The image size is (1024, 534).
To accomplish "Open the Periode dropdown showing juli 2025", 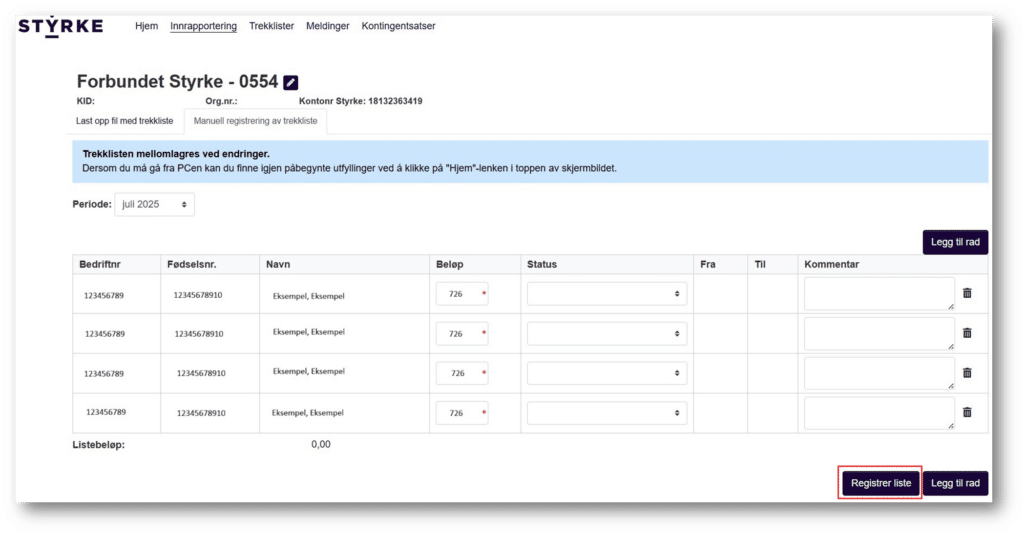I will tap(154, 204).
